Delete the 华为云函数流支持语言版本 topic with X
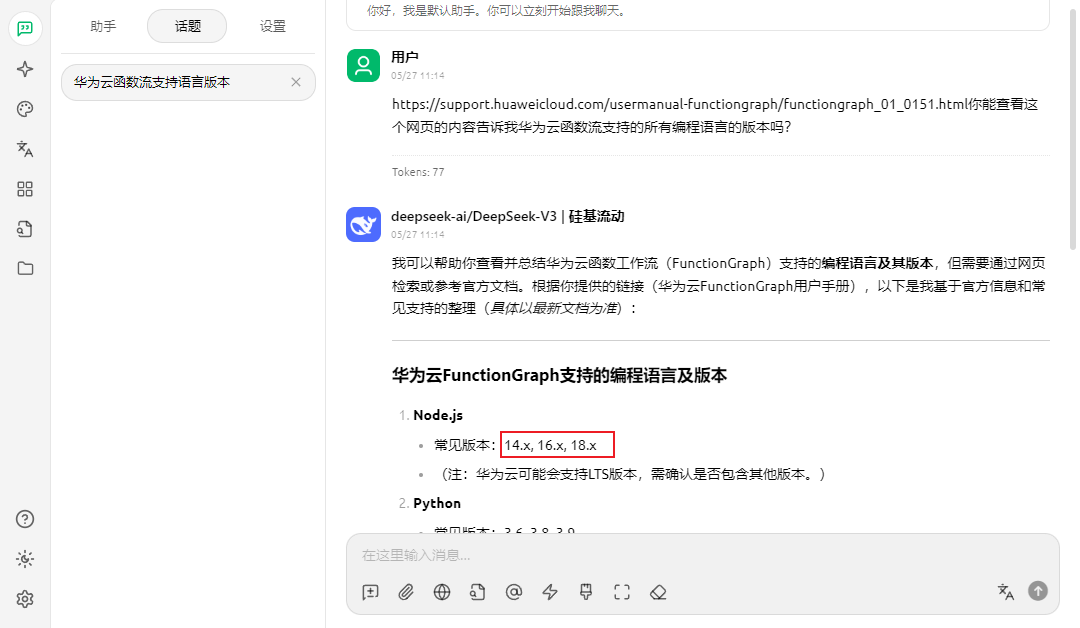This screenshot has width=1080, height=628. [296, 82]
